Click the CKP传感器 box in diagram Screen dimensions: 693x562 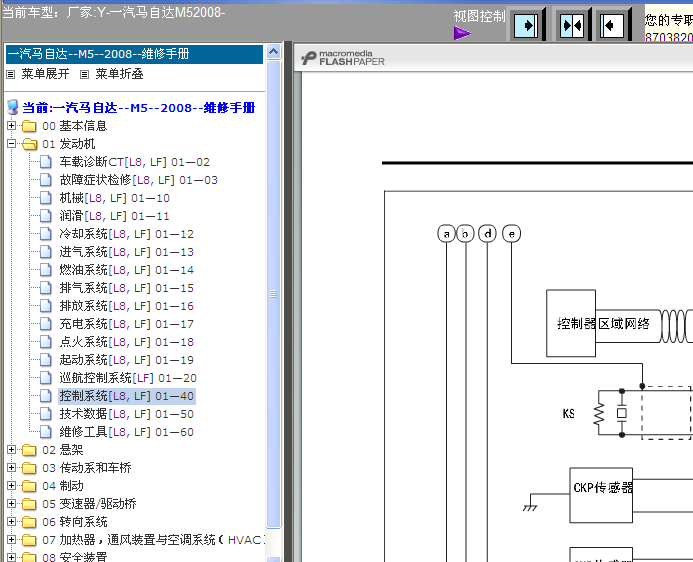(601, 495)
